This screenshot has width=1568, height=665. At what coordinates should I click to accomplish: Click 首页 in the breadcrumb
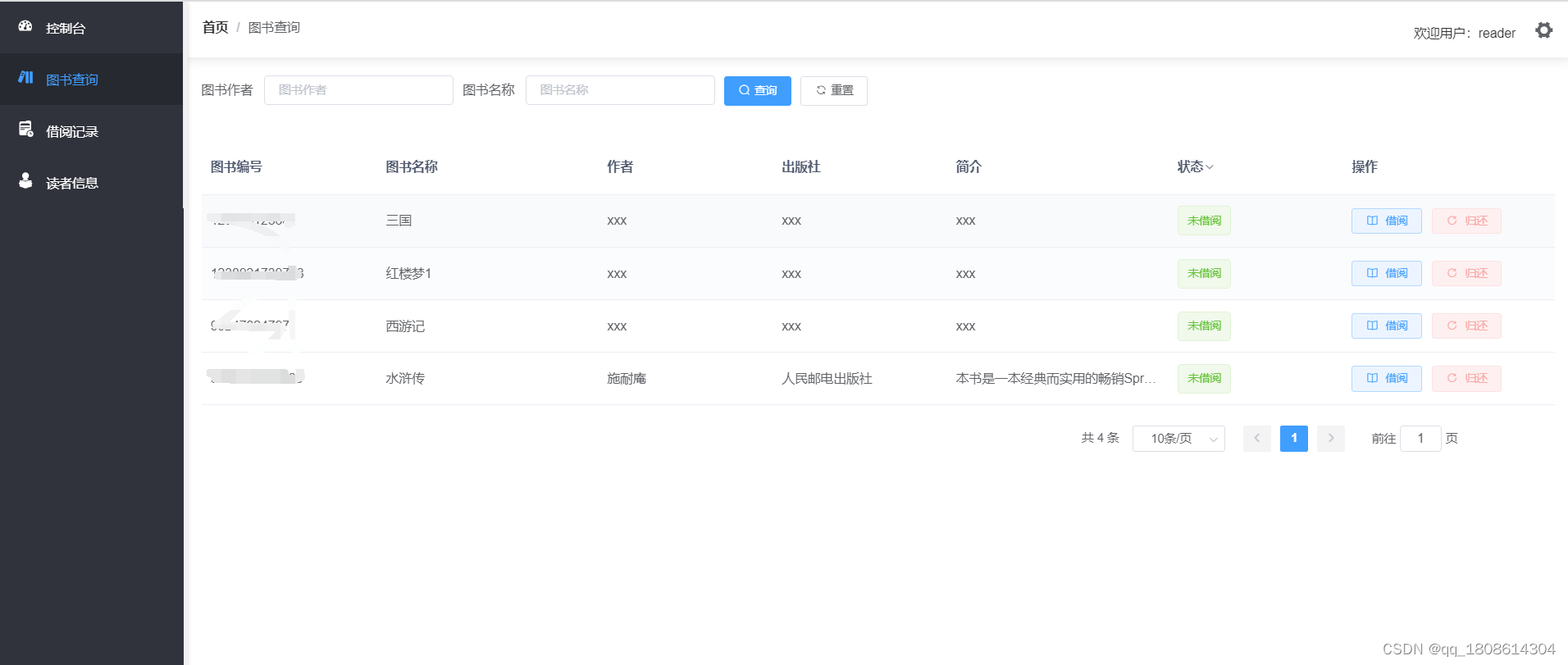pyautogui.click(x=215, y=28)
